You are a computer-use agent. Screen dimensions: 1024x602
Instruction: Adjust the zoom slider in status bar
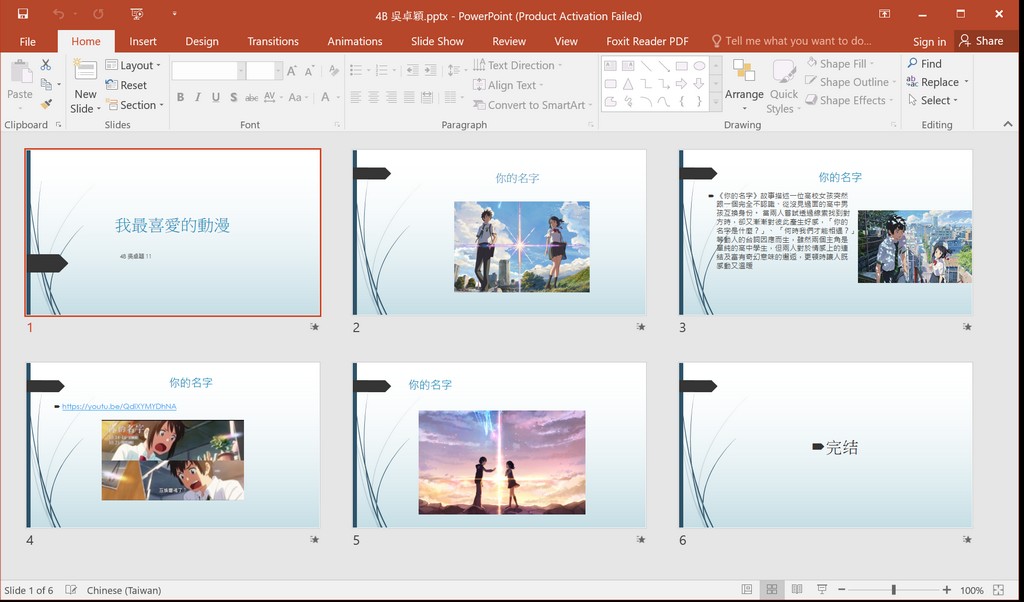click(x=893, y=590)
